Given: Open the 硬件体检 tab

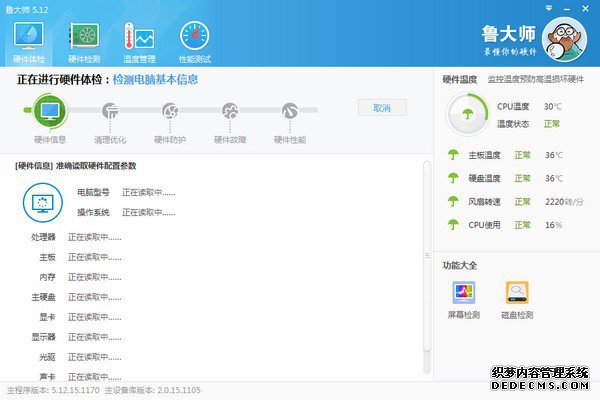Looking at the screenshot, I should (29, 42).
